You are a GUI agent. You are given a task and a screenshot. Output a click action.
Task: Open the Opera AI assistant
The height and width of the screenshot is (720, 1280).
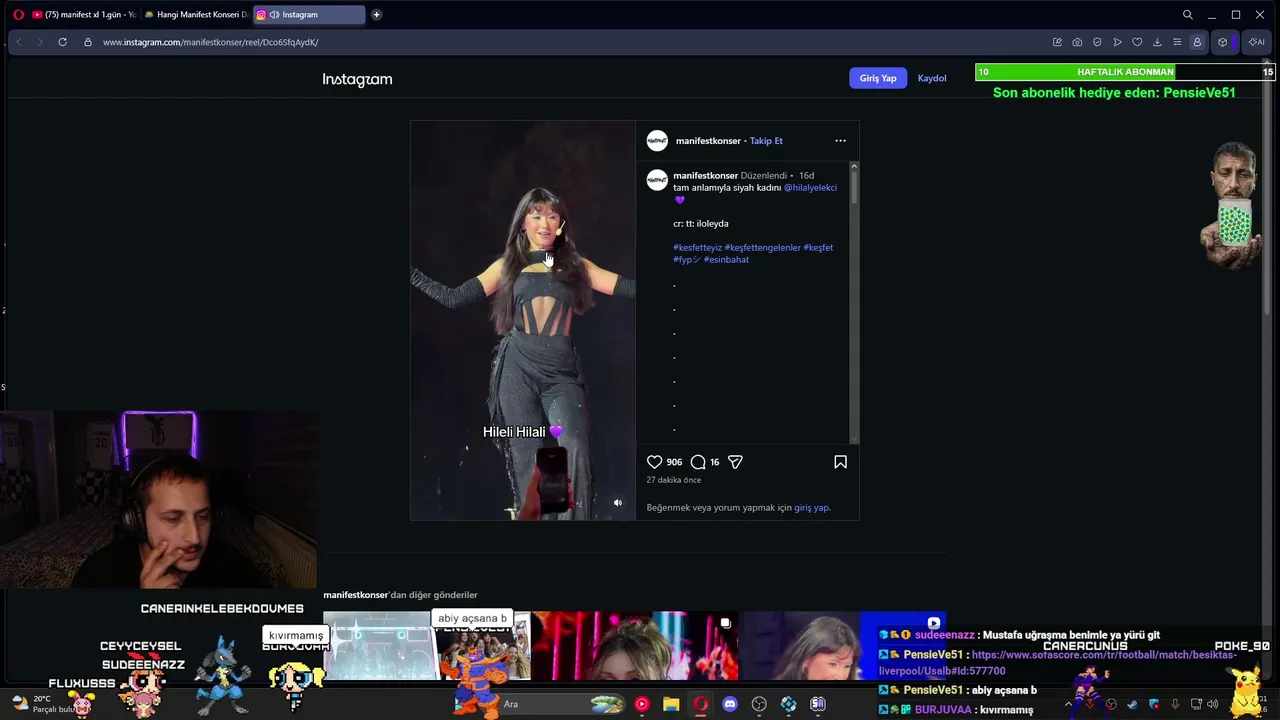(x=1256, y=42)
